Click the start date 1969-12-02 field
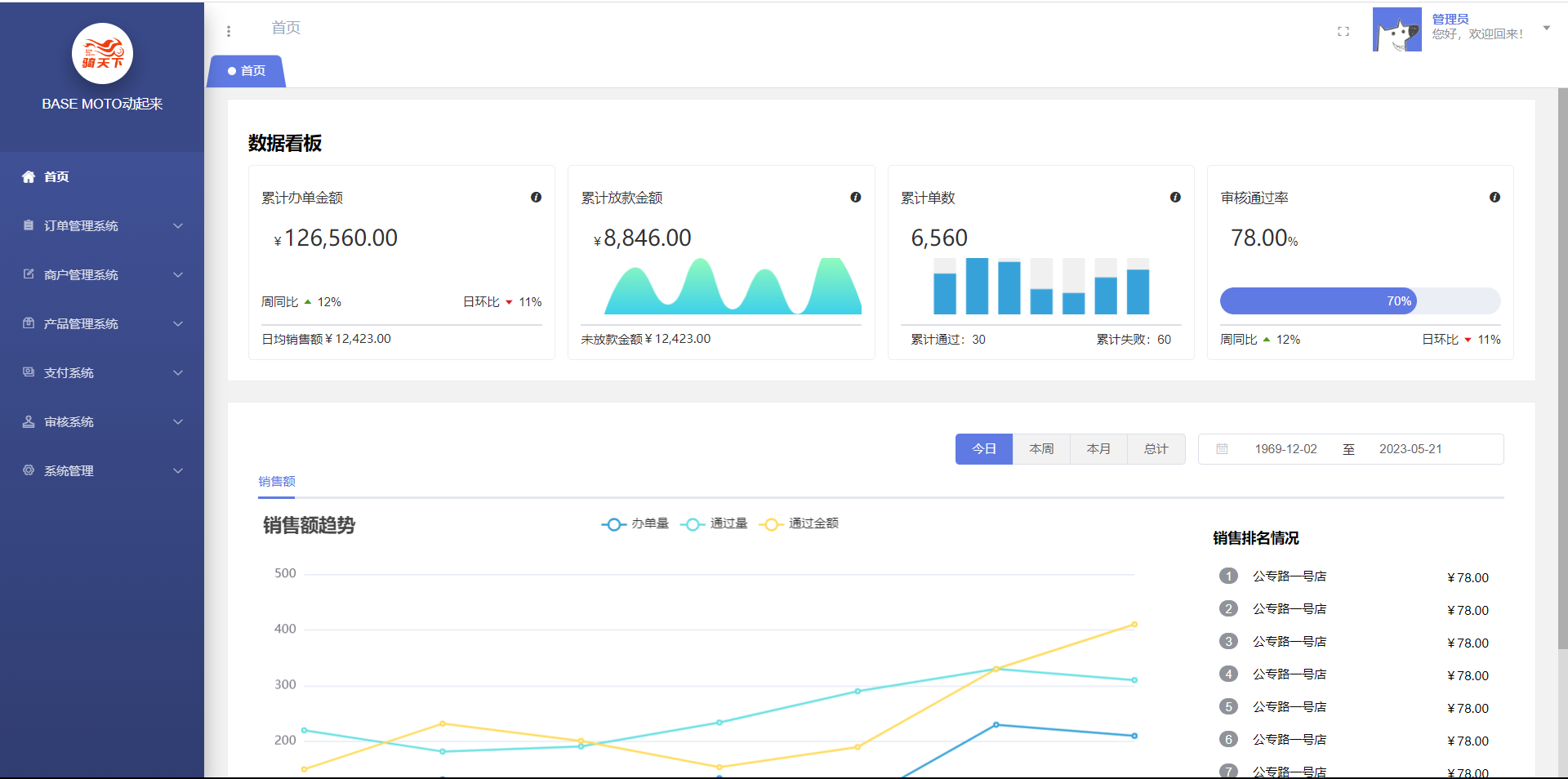The image size is (1568, 779). point(1285,449)
